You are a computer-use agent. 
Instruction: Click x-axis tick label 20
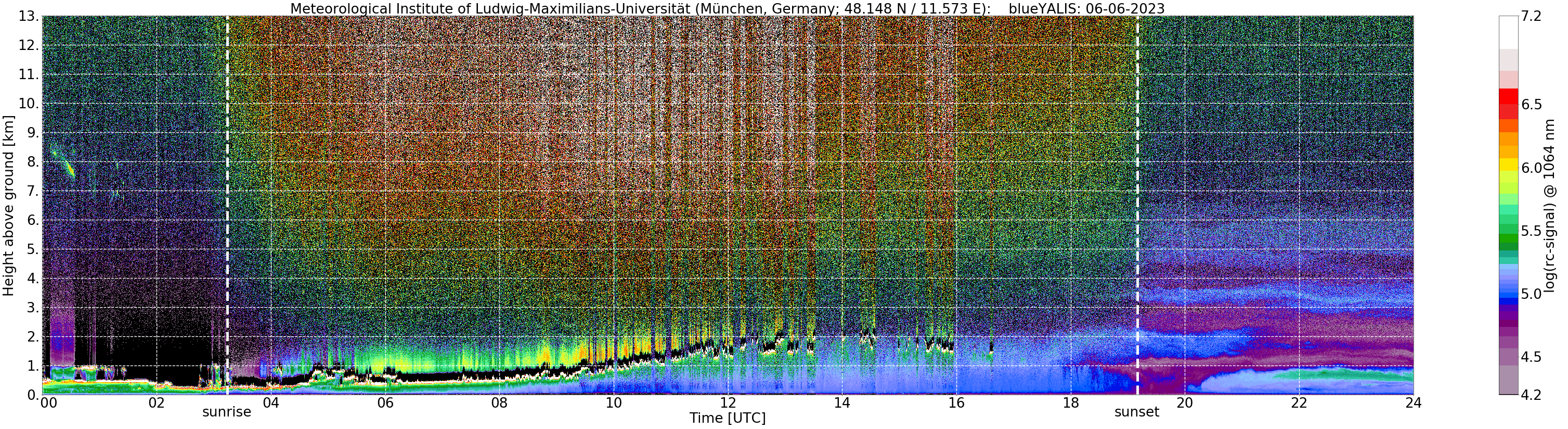(x=1185, y=403)
